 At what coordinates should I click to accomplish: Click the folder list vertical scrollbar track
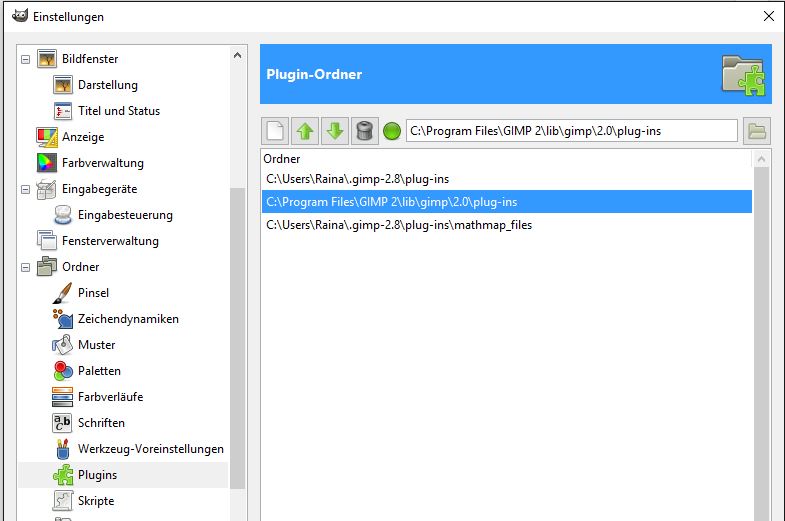point(761,344)
